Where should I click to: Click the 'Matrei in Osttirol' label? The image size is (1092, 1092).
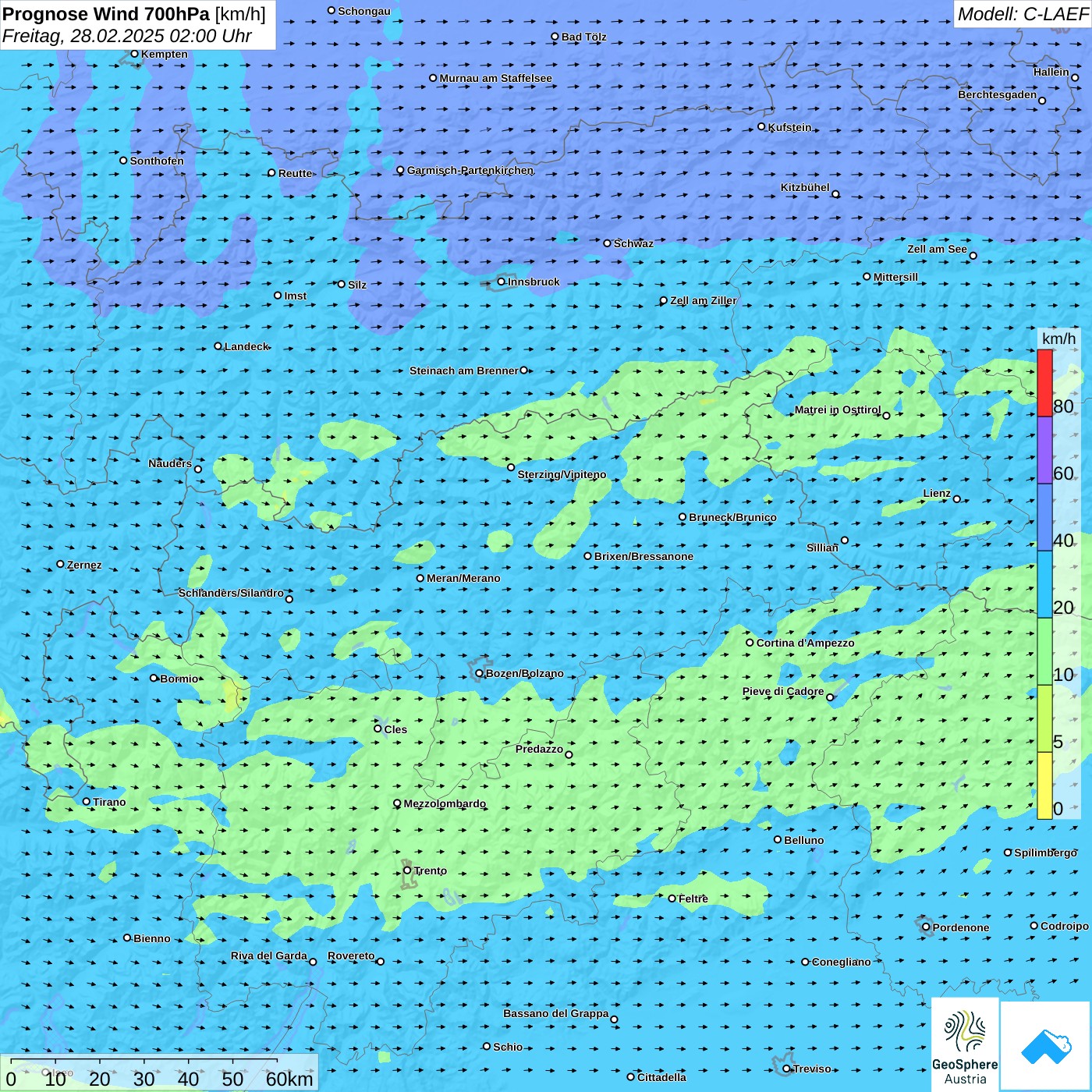pos(838,409)
